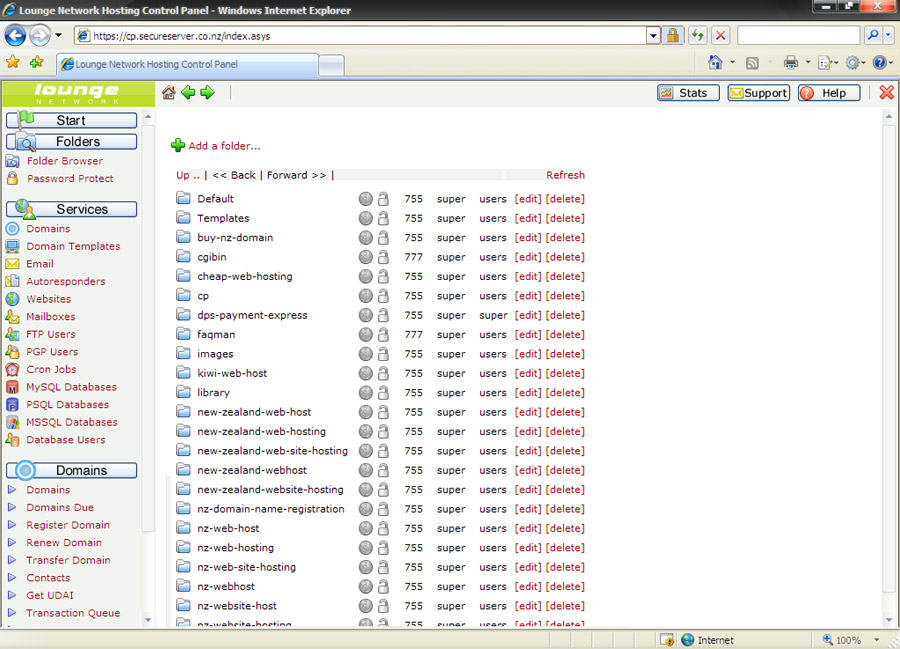Toggle padlock for the faqman folder
The image size is (900, 649).
point(383,335)
